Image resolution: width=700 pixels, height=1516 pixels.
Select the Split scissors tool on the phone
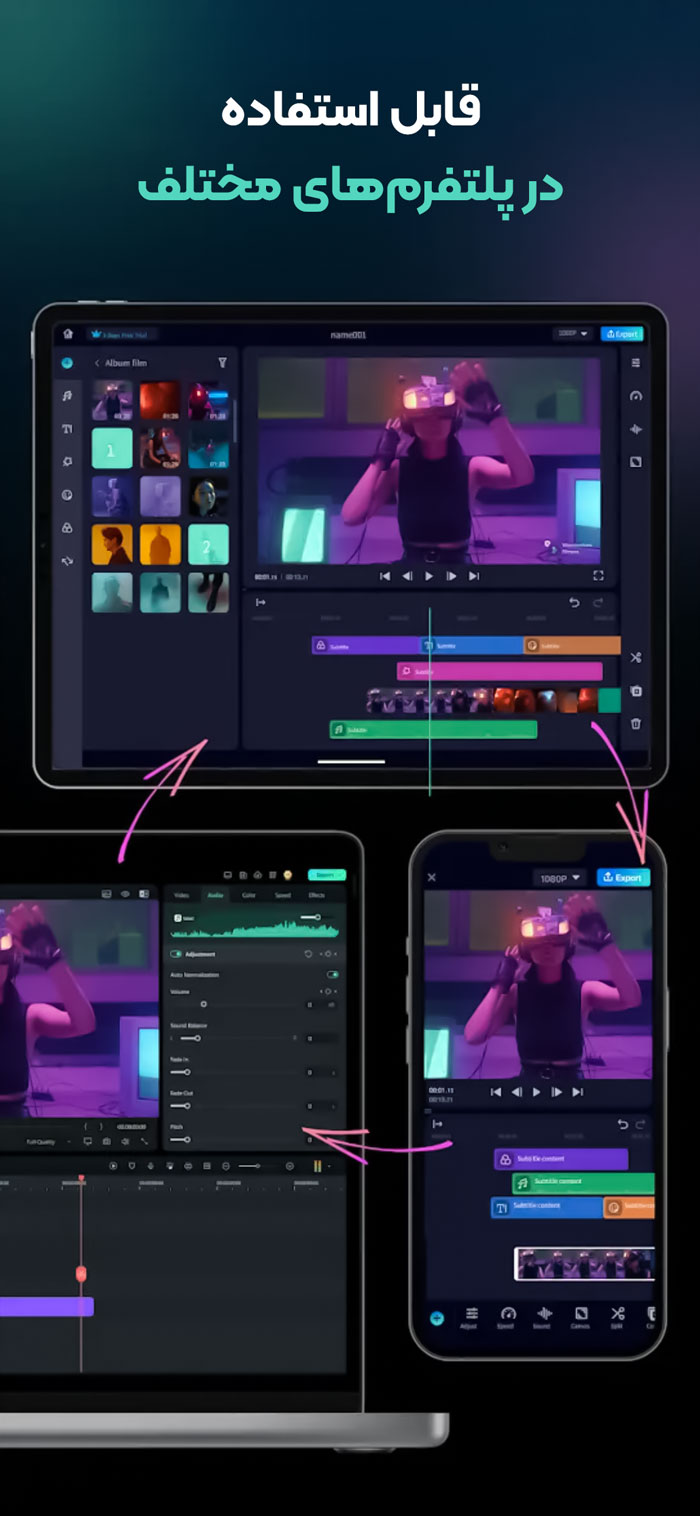point(617,1314)
